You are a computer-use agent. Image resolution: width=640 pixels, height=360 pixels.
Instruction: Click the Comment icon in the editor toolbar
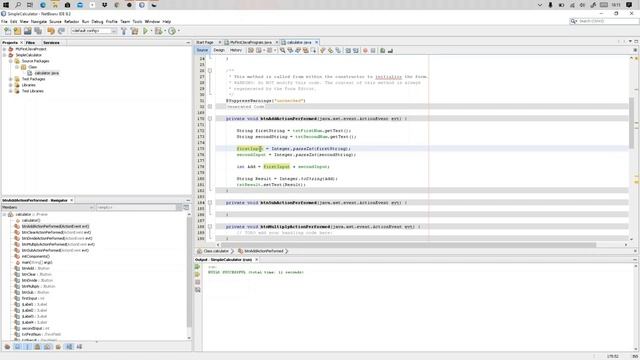(382, 51)
